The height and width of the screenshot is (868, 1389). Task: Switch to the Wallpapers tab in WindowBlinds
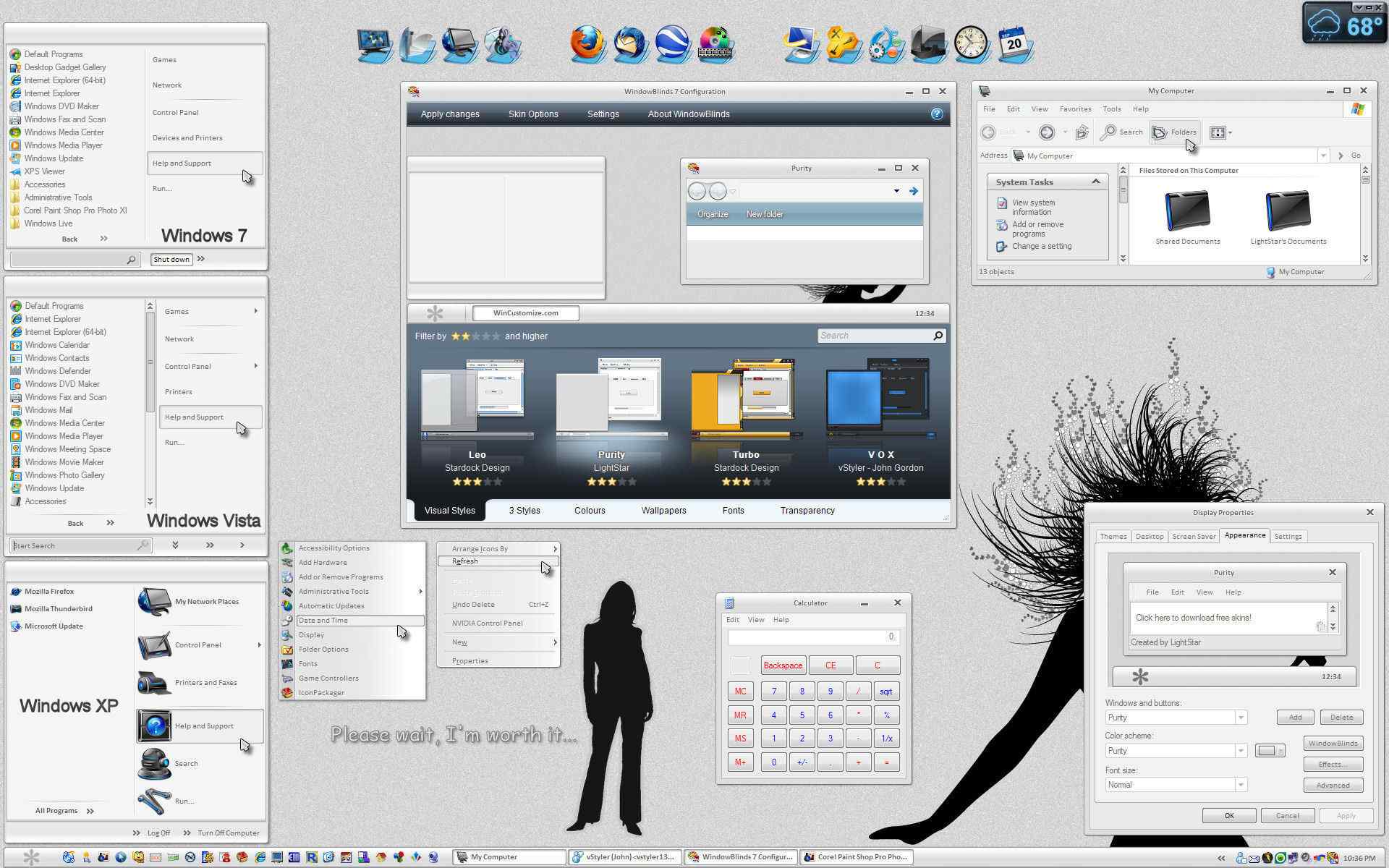coord(663,511)
